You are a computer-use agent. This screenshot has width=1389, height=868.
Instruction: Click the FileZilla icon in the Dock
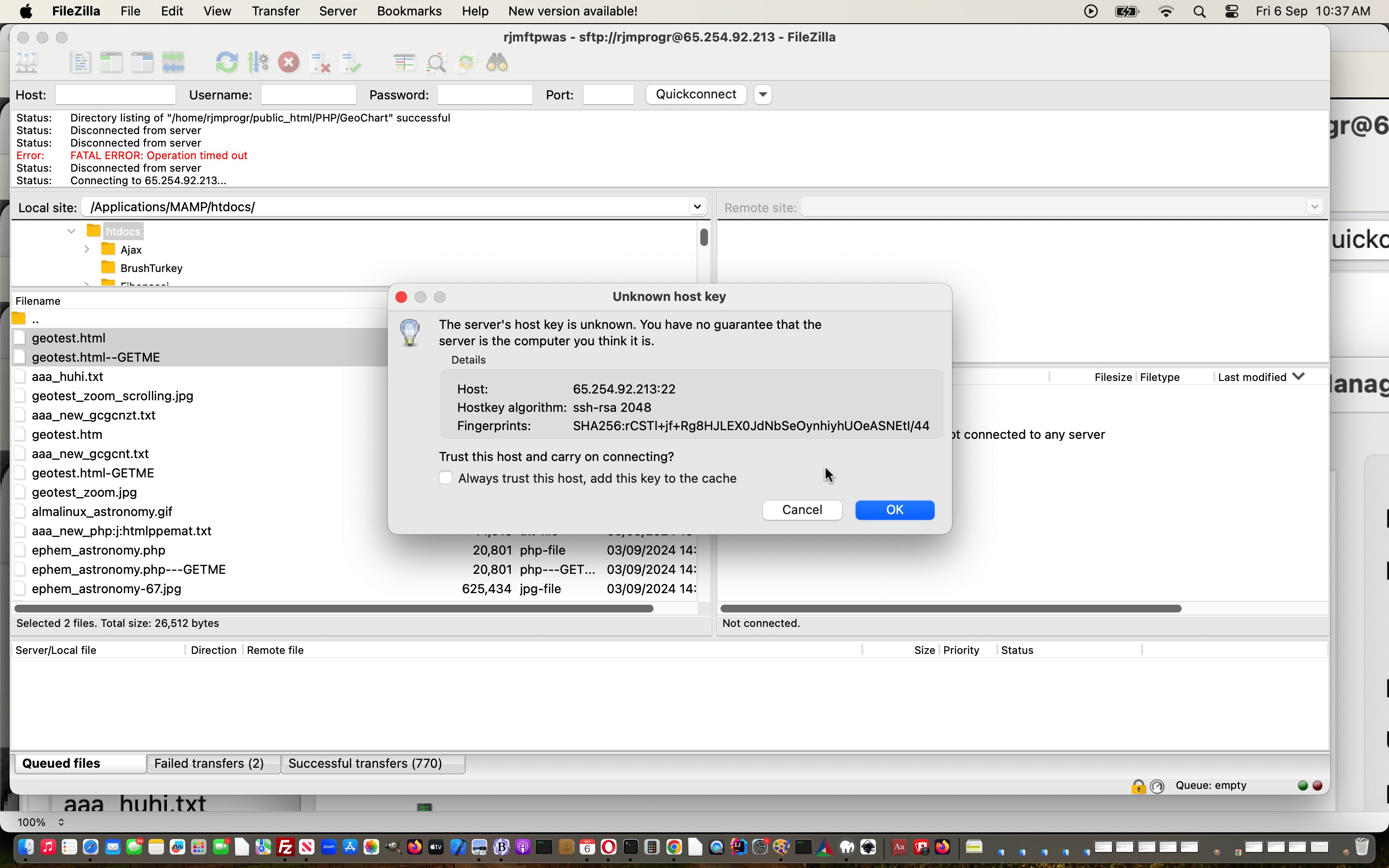tap(285, 847)
